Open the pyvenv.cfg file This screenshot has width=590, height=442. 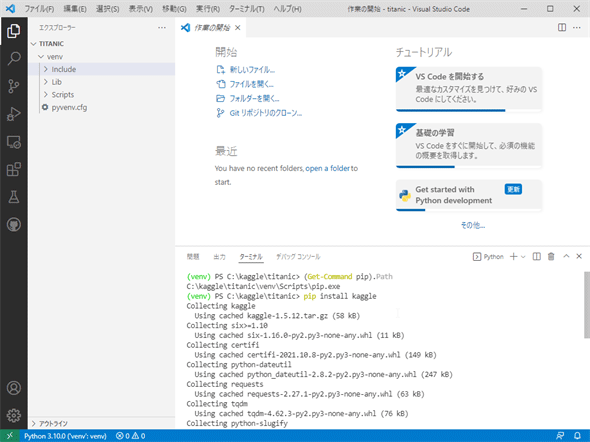click(x=102, y=107)
